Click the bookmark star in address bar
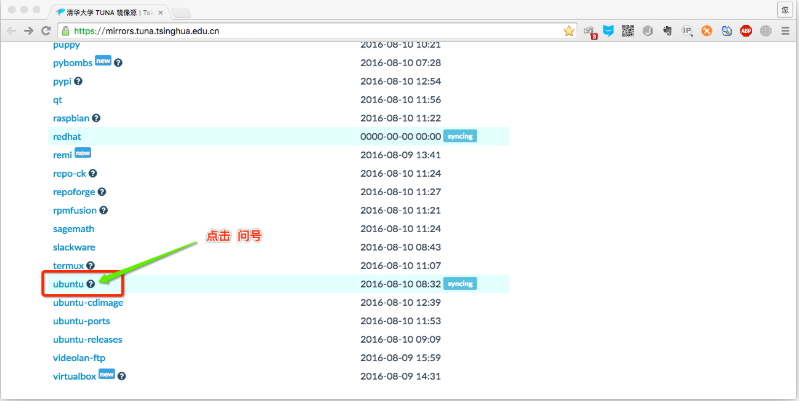This screenshot has height=401, width=799. [569, 31]
